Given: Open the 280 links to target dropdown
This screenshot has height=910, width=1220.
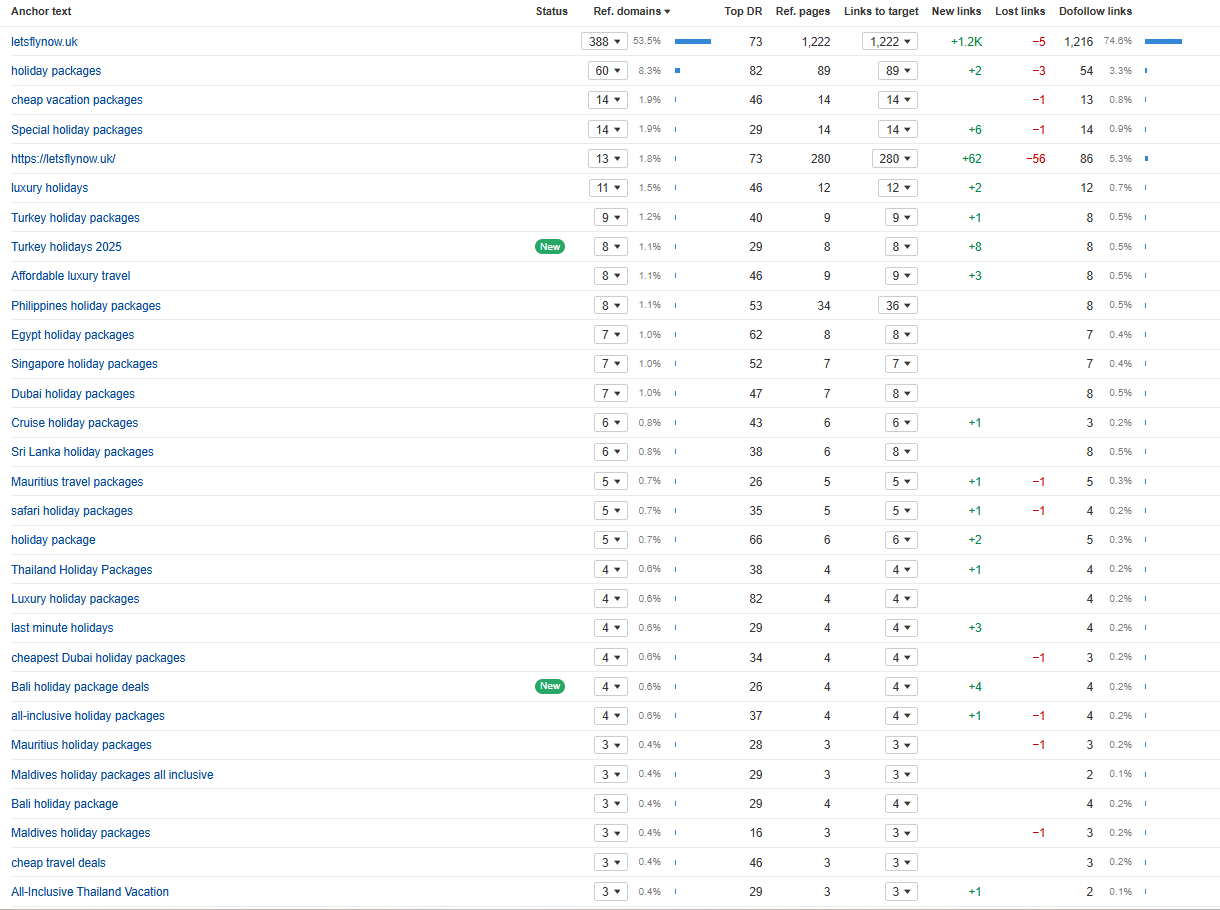Looking at the screenshot, I should click(x=889, y=159).
